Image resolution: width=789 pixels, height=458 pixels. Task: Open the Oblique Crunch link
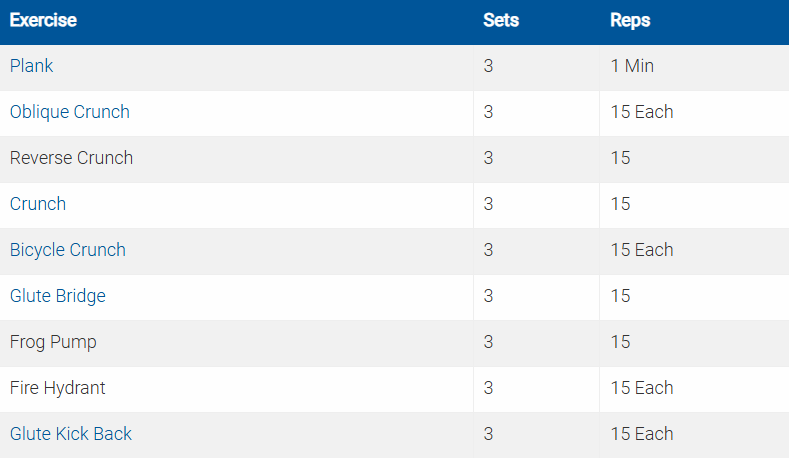pos(70,112)
